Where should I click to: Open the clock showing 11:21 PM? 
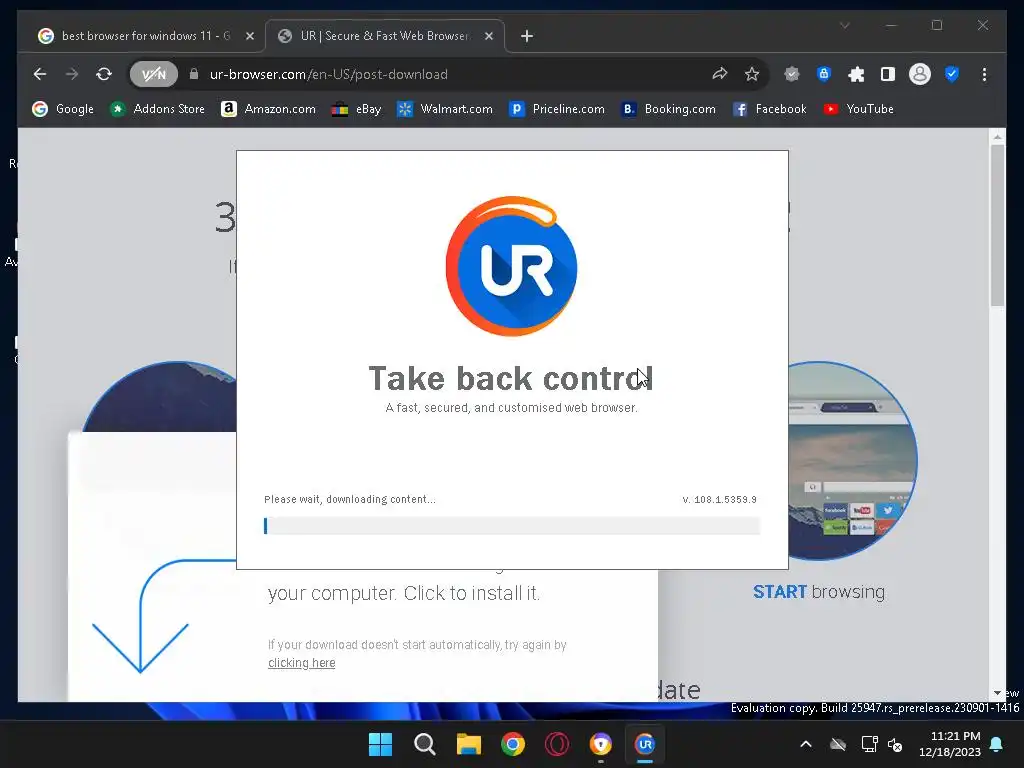pos(950,744)
